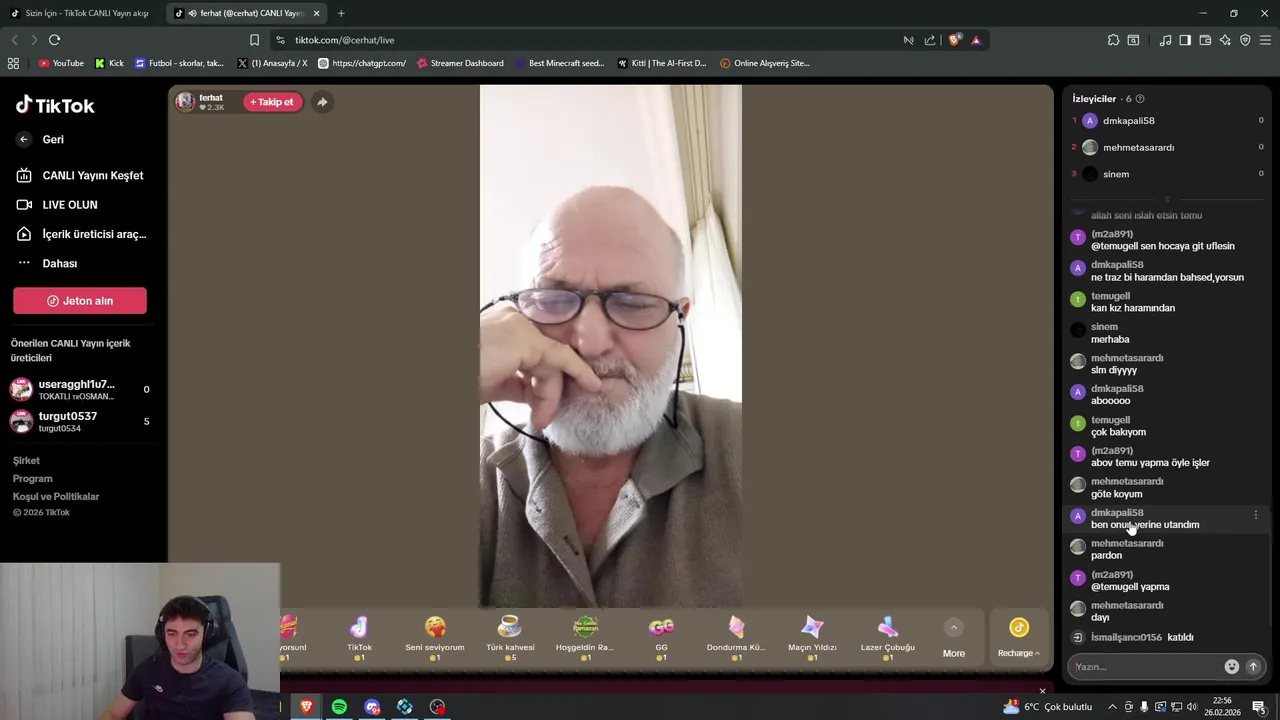Open a new browser tab with plus
The height and width of the screenshot is (720, 1280).
click(341, 13)
